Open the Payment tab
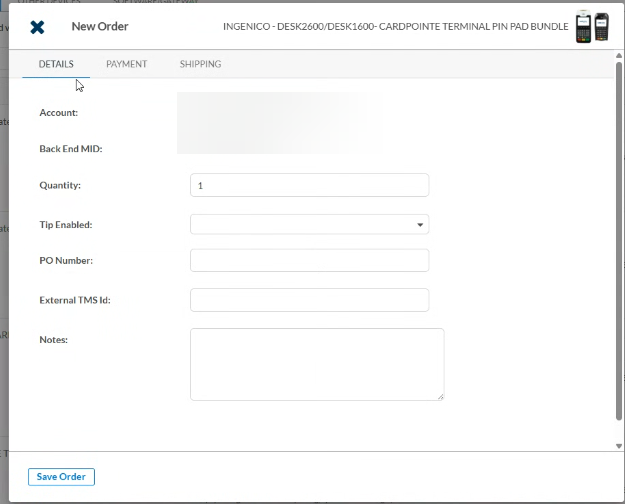Viewport: 625px width, 504px height. (126, 64)
